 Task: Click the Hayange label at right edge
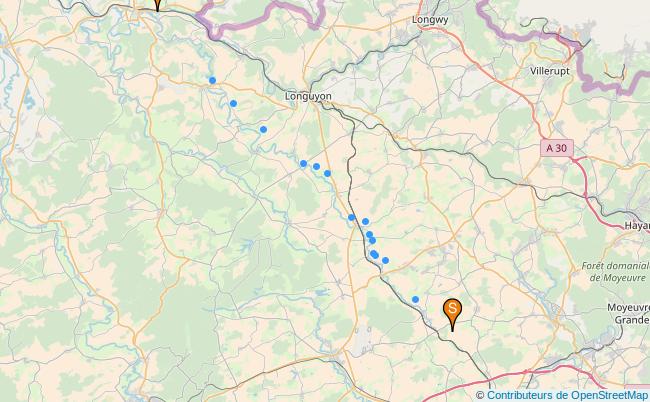point(637,225)
